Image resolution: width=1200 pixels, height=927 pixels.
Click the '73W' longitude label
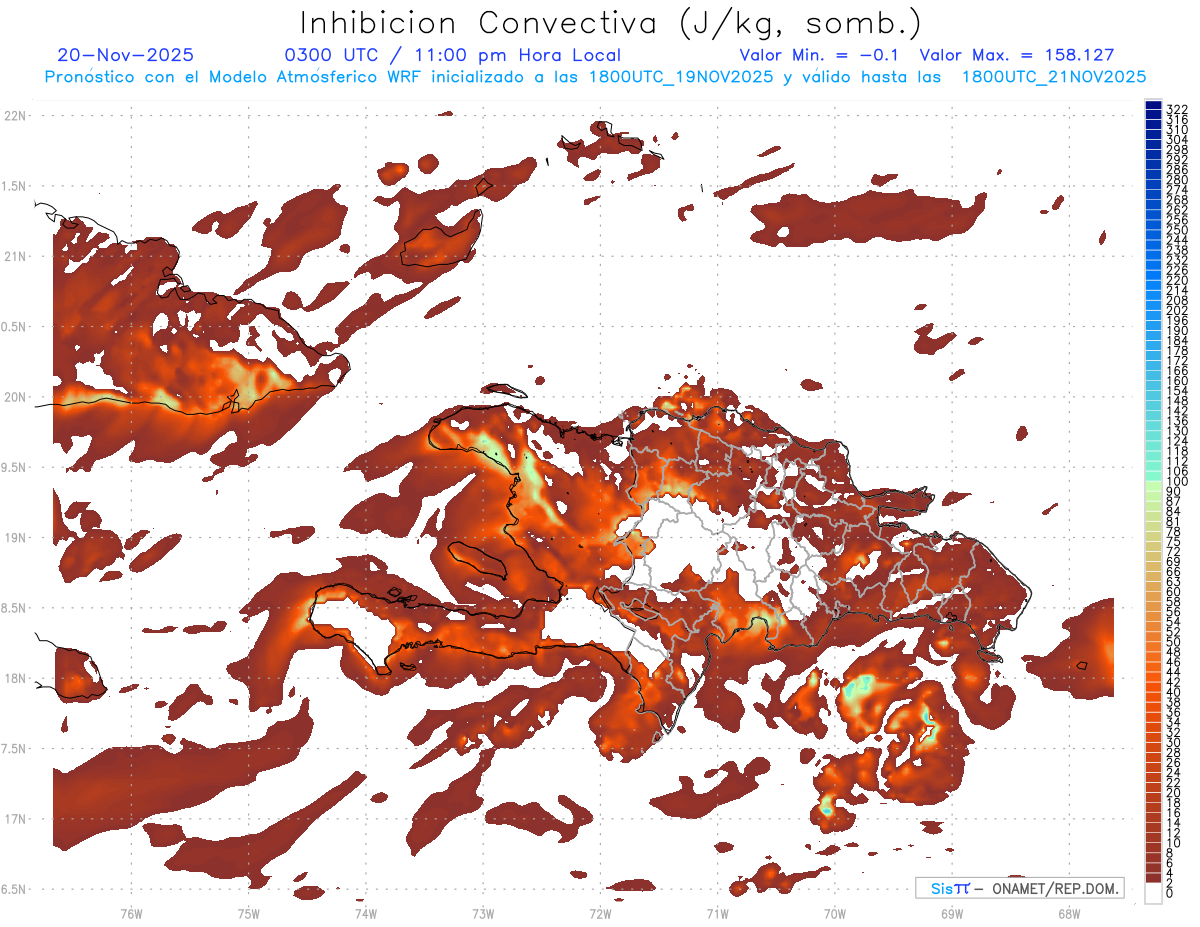pyautogui.click(x=483, y=913)
